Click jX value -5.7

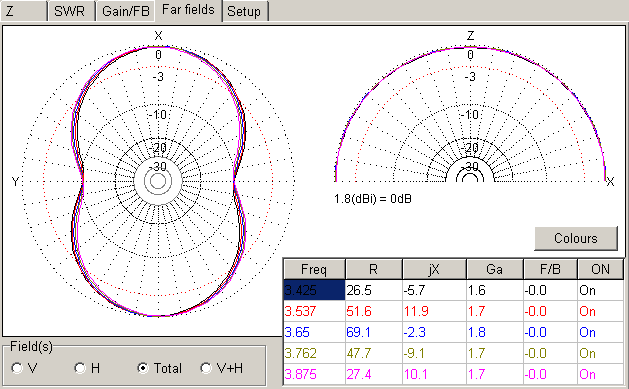[x=434, y=290]
